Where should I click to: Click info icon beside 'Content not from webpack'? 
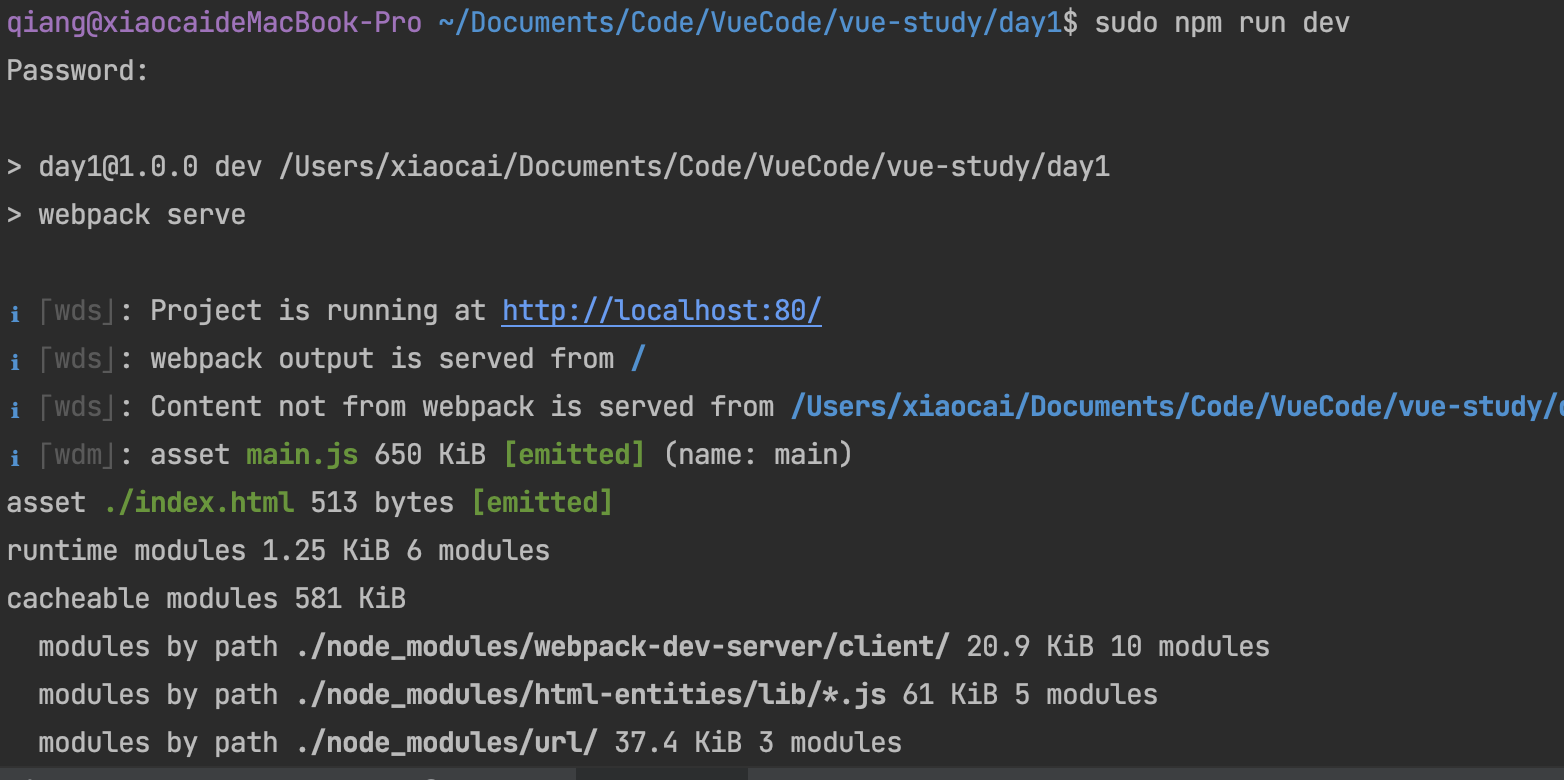(x=15, y=409)
